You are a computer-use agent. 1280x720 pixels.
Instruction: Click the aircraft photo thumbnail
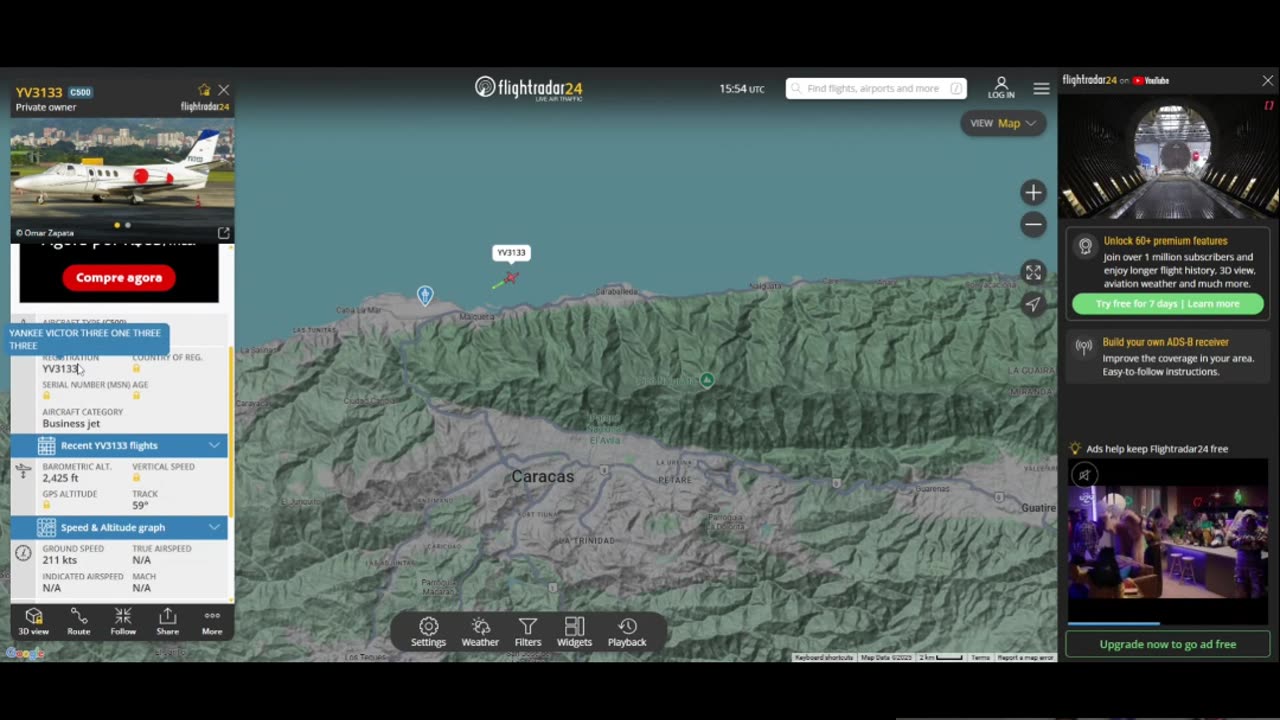pyautogui.click(x=122, y=180)
